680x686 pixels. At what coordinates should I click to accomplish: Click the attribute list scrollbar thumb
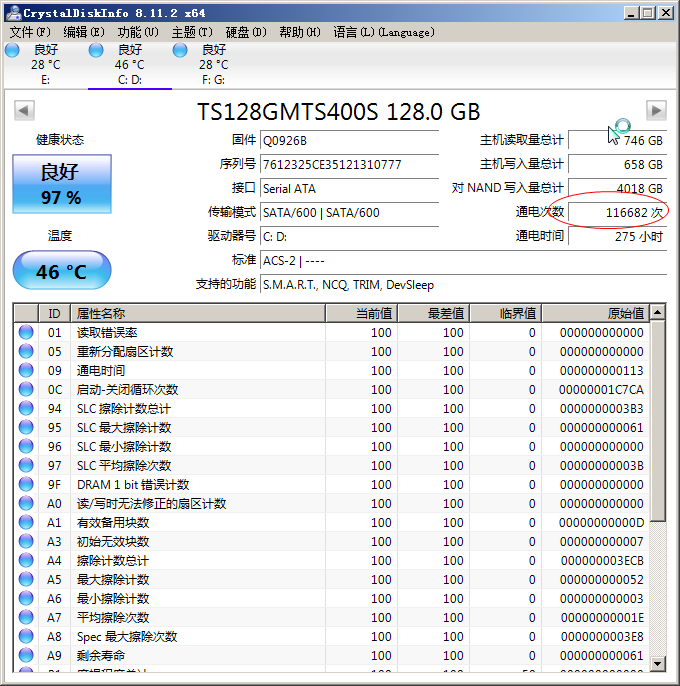point(657,420)
